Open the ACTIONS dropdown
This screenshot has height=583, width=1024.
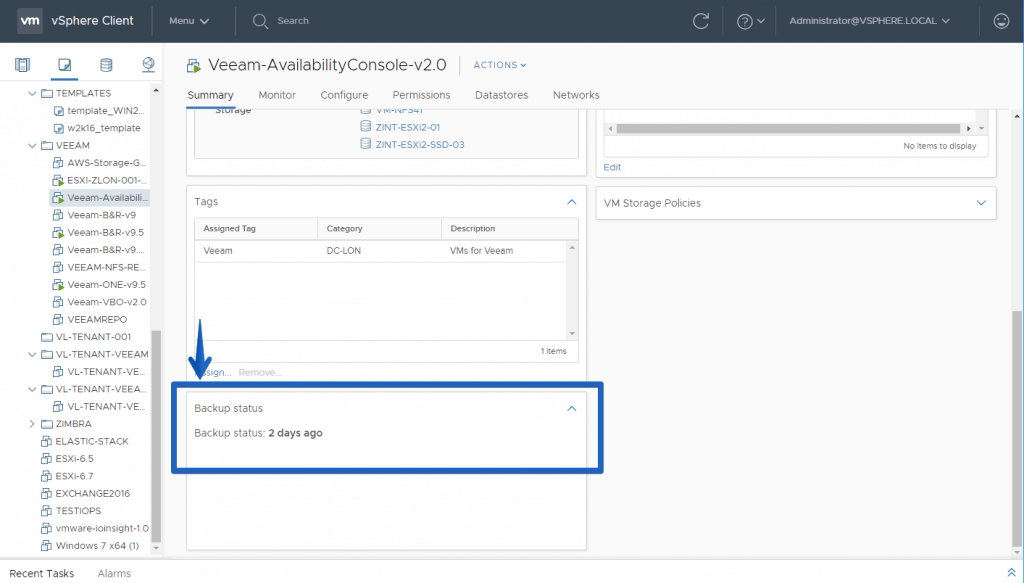pyautogui.click(x=500, y=65)
